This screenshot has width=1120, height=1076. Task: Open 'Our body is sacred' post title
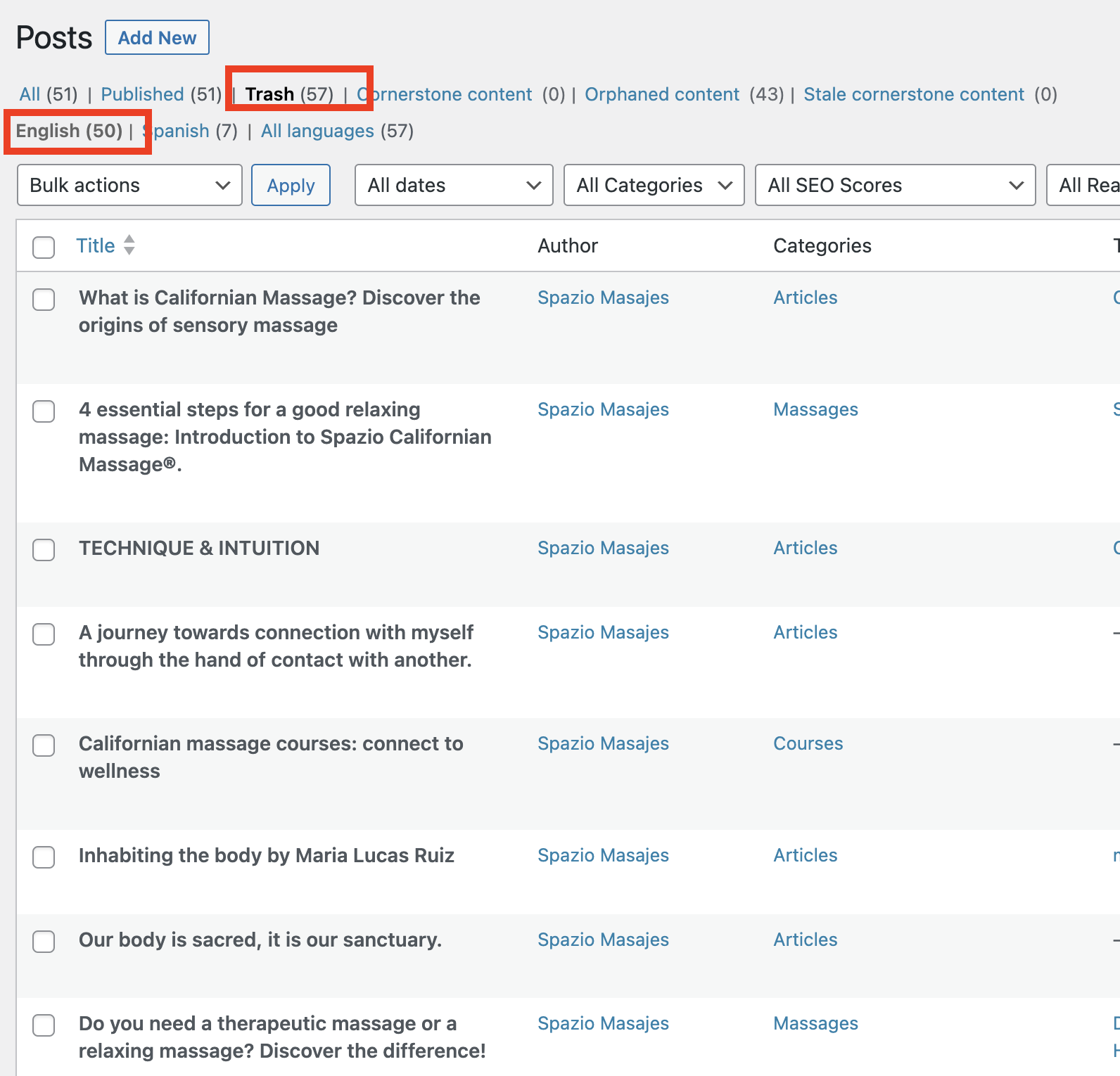260,940
